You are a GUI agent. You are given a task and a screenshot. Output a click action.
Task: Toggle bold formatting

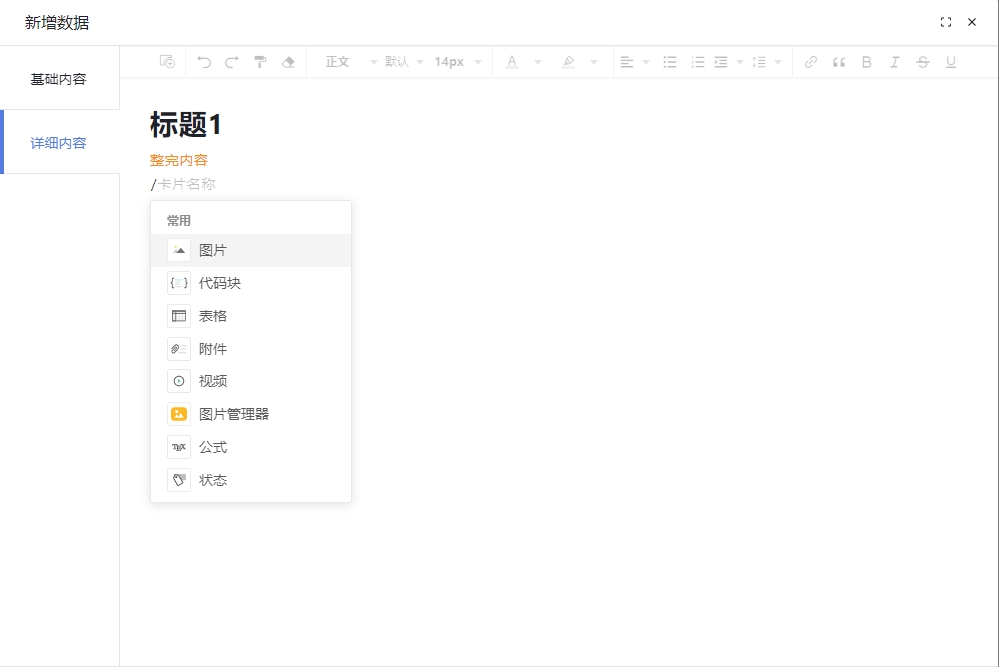(x=867, y=62)
